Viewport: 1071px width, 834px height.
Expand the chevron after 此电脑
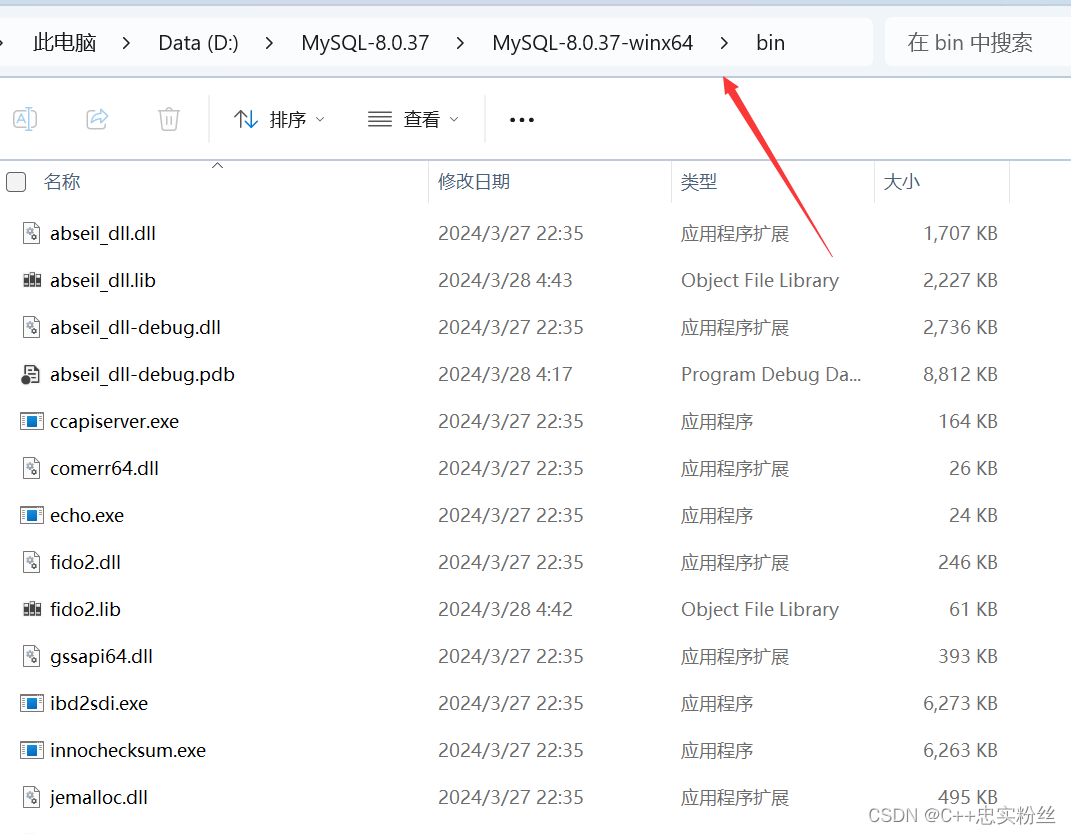(x=126, y=43)
